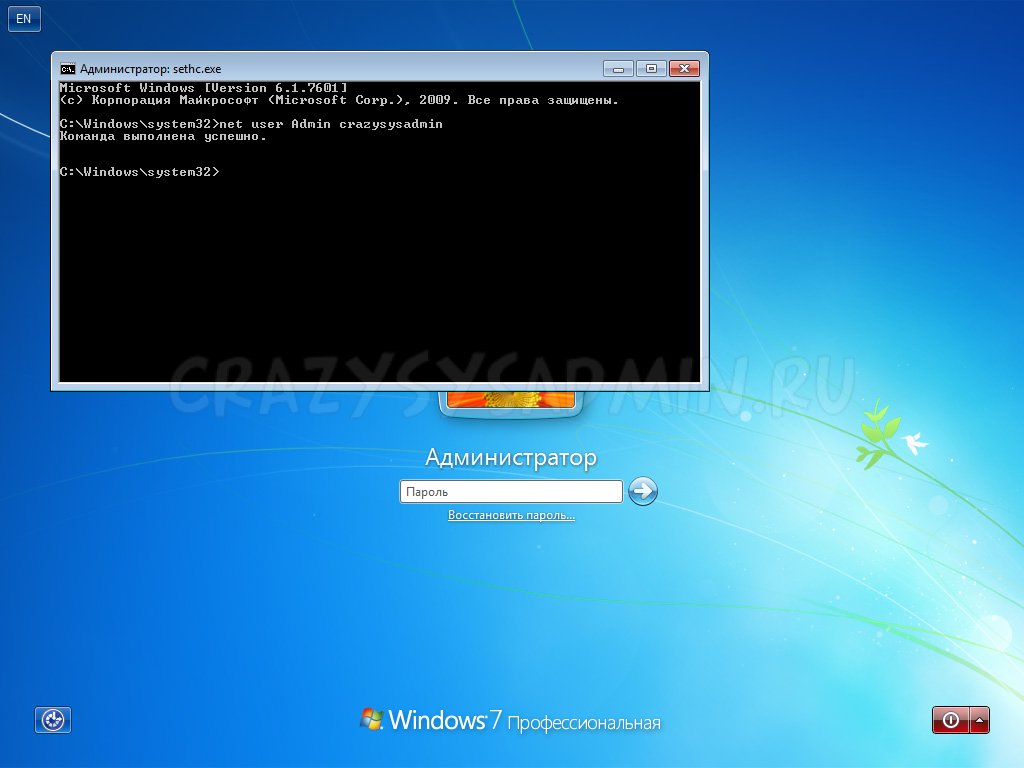Maximize the sethc.exe console window

(x=652, y=68)
